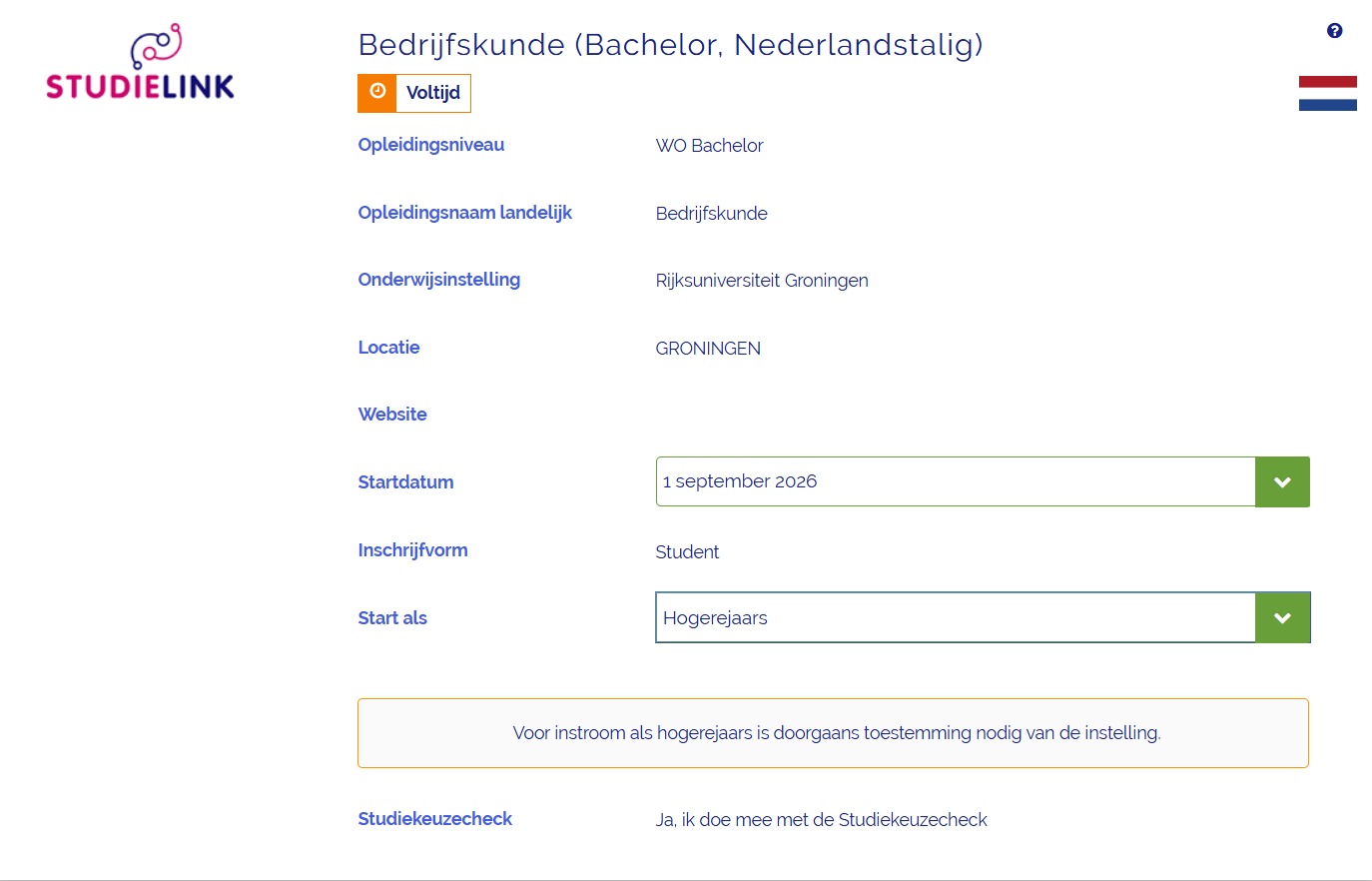This screenshot has width=1372, height=881.
Task: Click the Inschrijfvorm label
Action: click(x=412, y=549)
